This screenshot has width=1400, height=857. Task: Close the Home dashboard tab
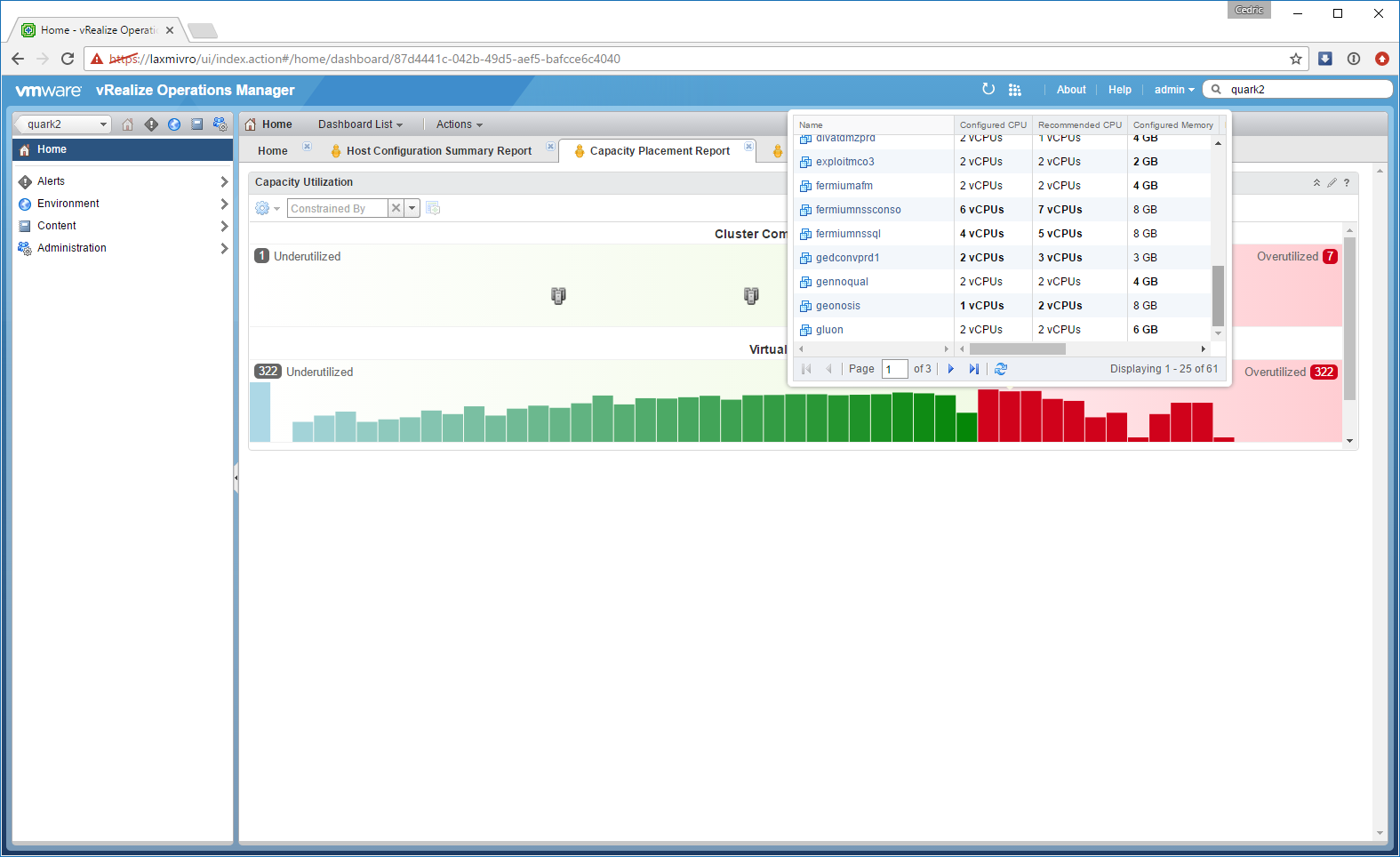coord(307,146)
